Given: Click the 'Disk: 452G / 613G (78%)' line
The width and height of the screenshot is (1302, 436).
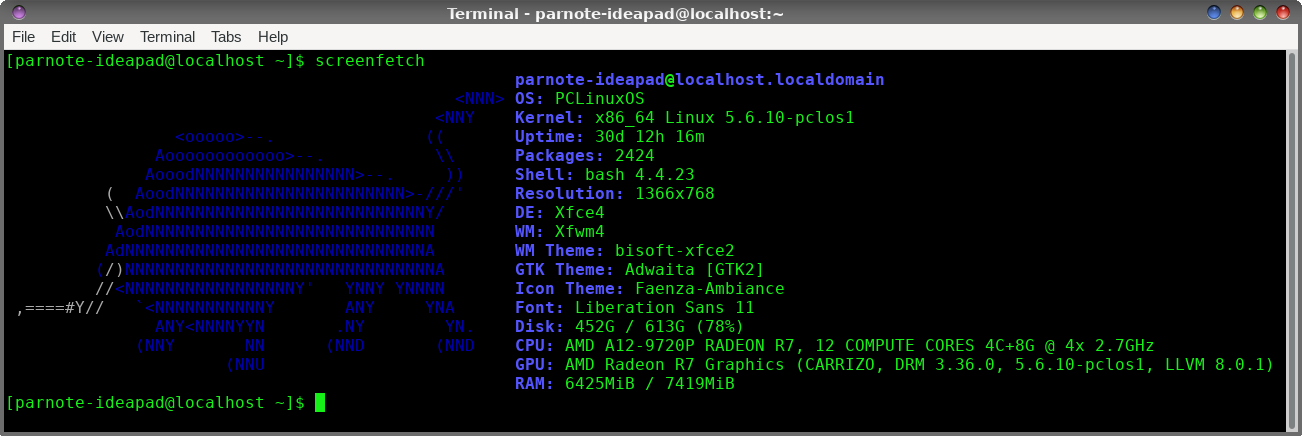Looking at the screenshot, I should coord(630,327).
